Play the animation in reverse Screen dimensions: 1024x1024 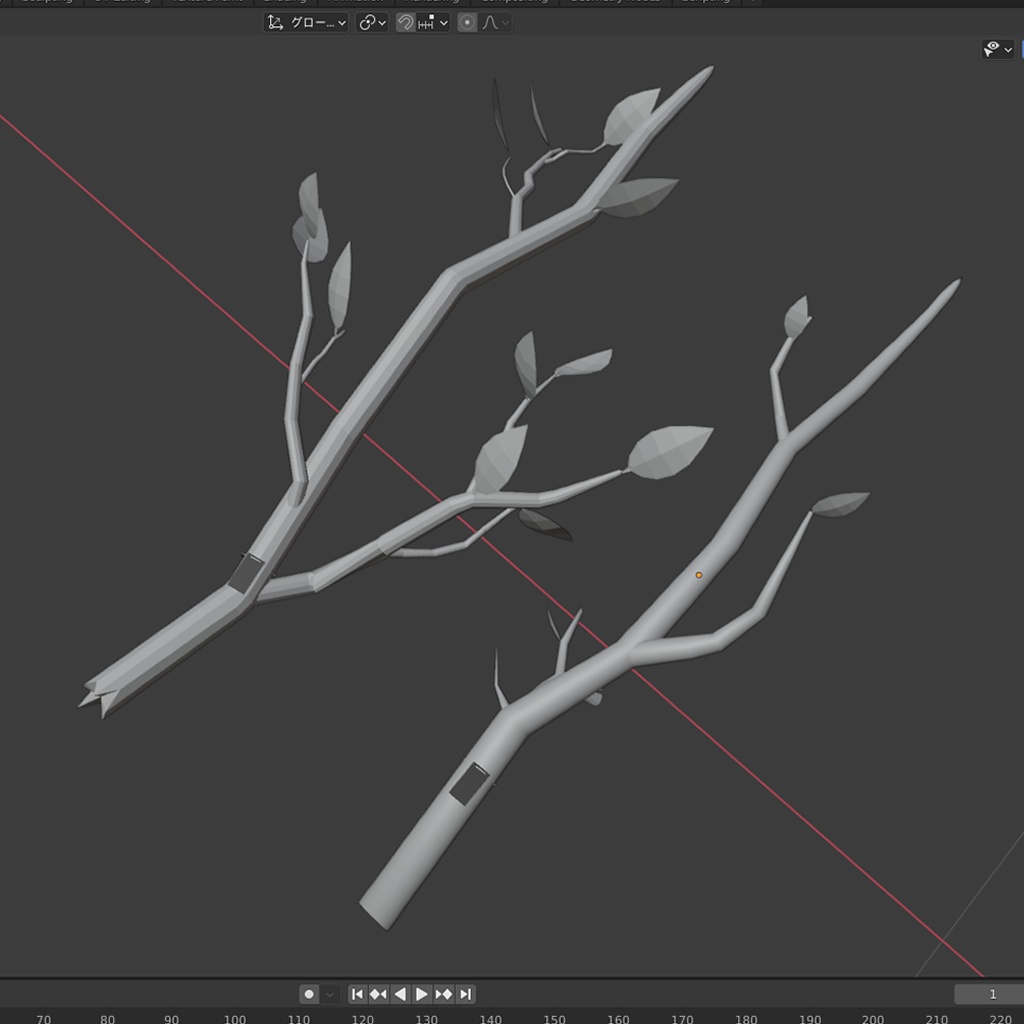click(x=400, y=994)
